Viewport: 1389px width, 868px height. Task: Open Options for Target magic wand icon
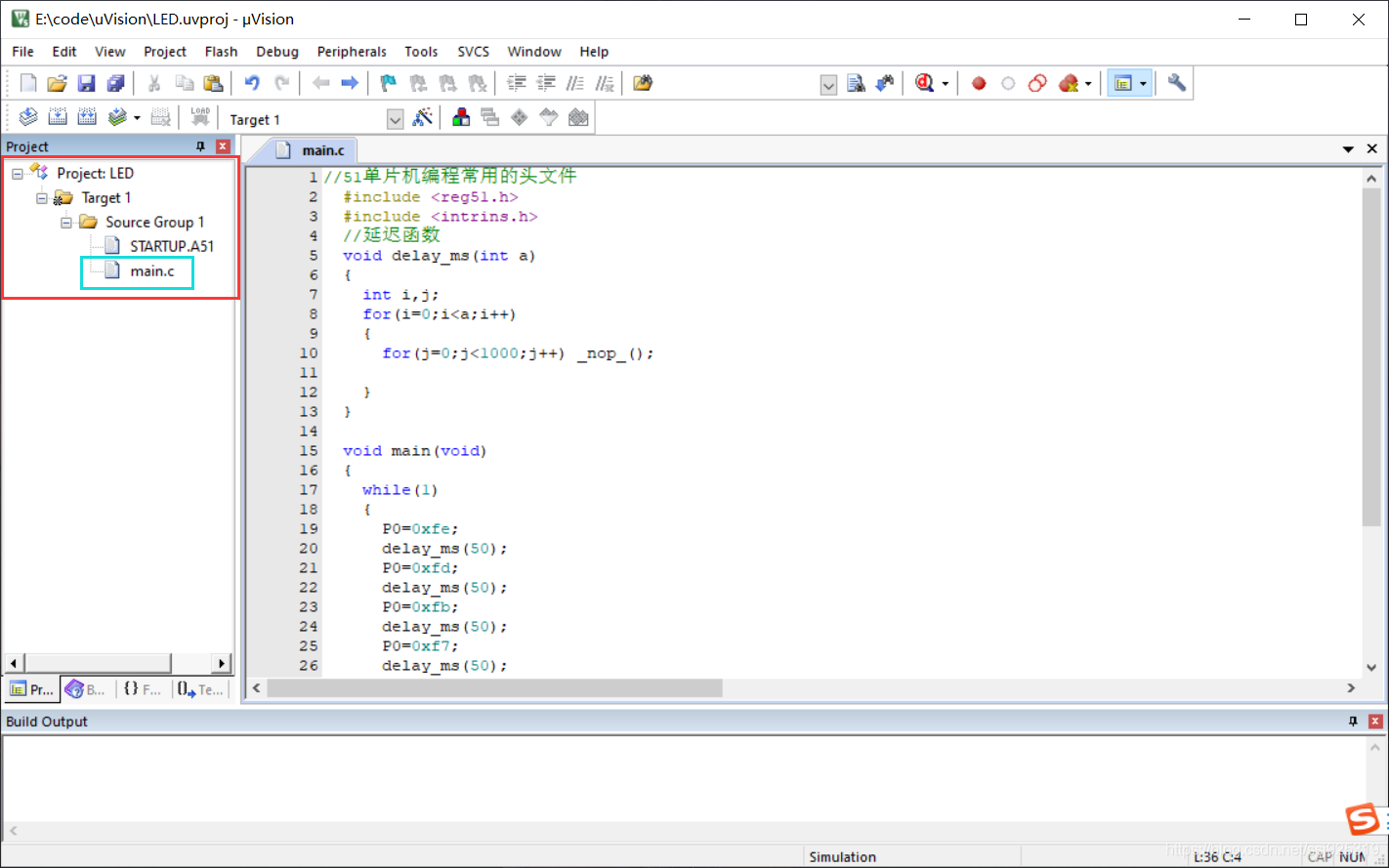(x=423, y=118)
